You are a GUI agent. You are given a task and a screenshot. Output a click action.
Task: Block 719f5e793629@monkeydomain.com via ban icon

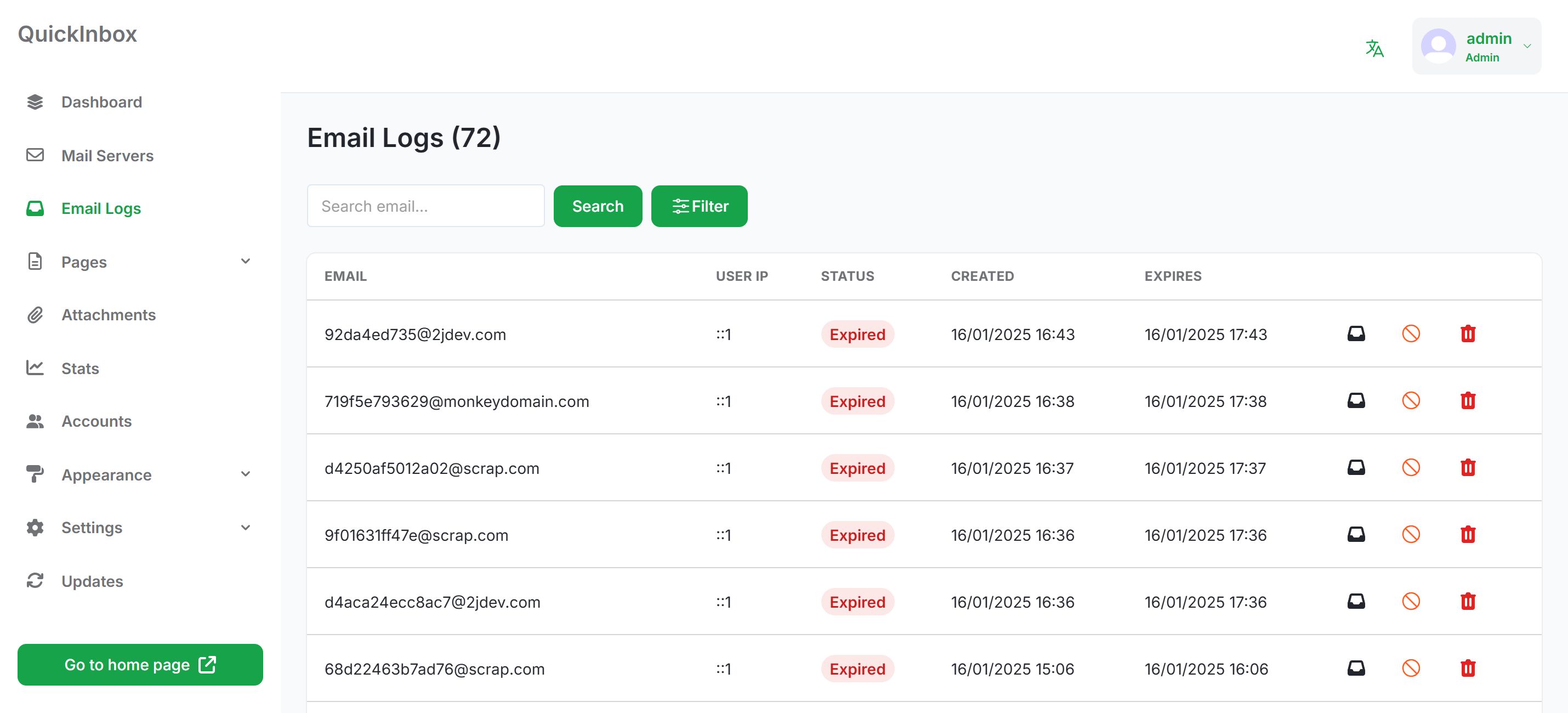point(1410,400)
